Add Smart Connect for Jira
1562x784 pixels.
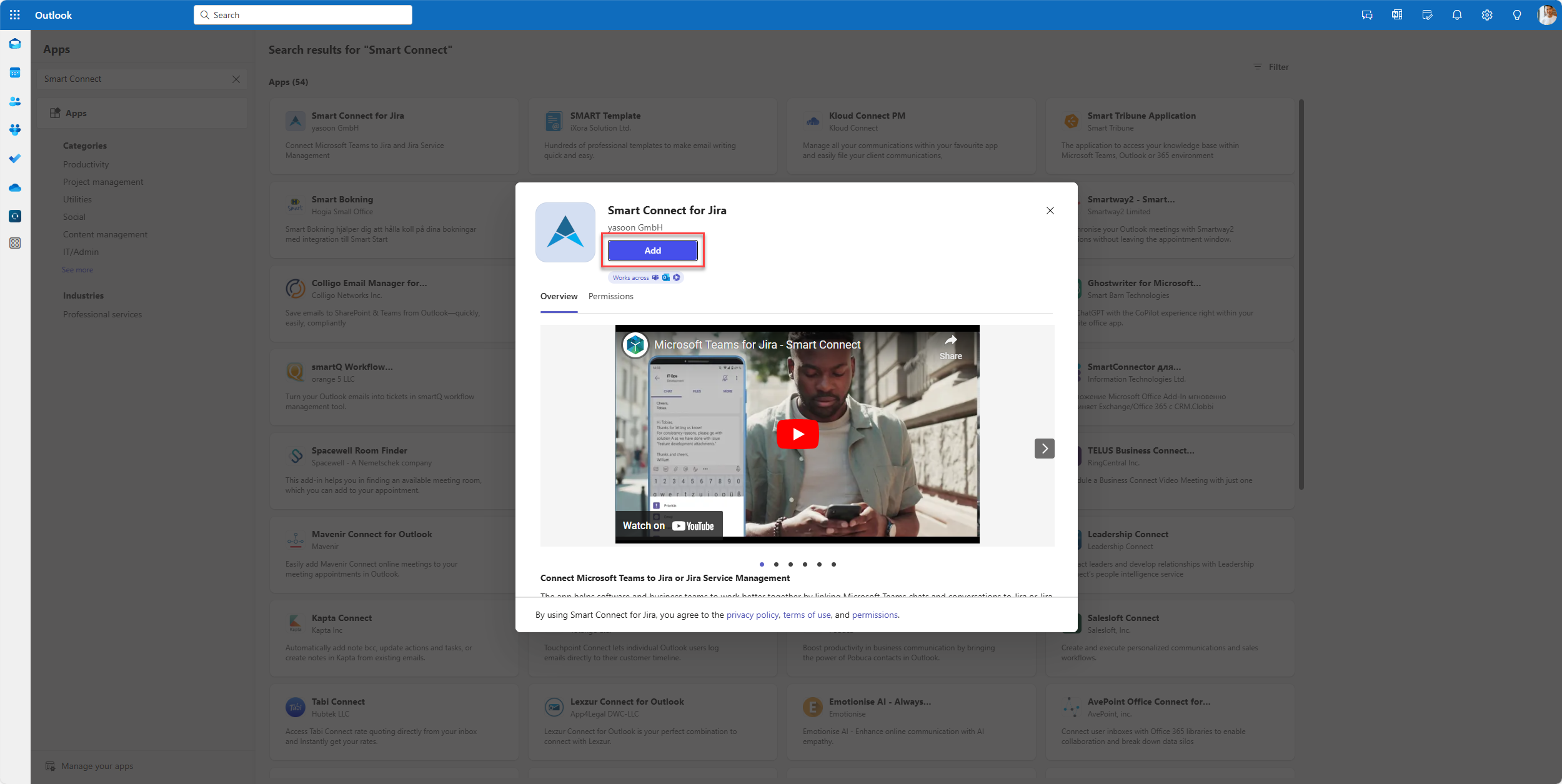coord(653,251)
